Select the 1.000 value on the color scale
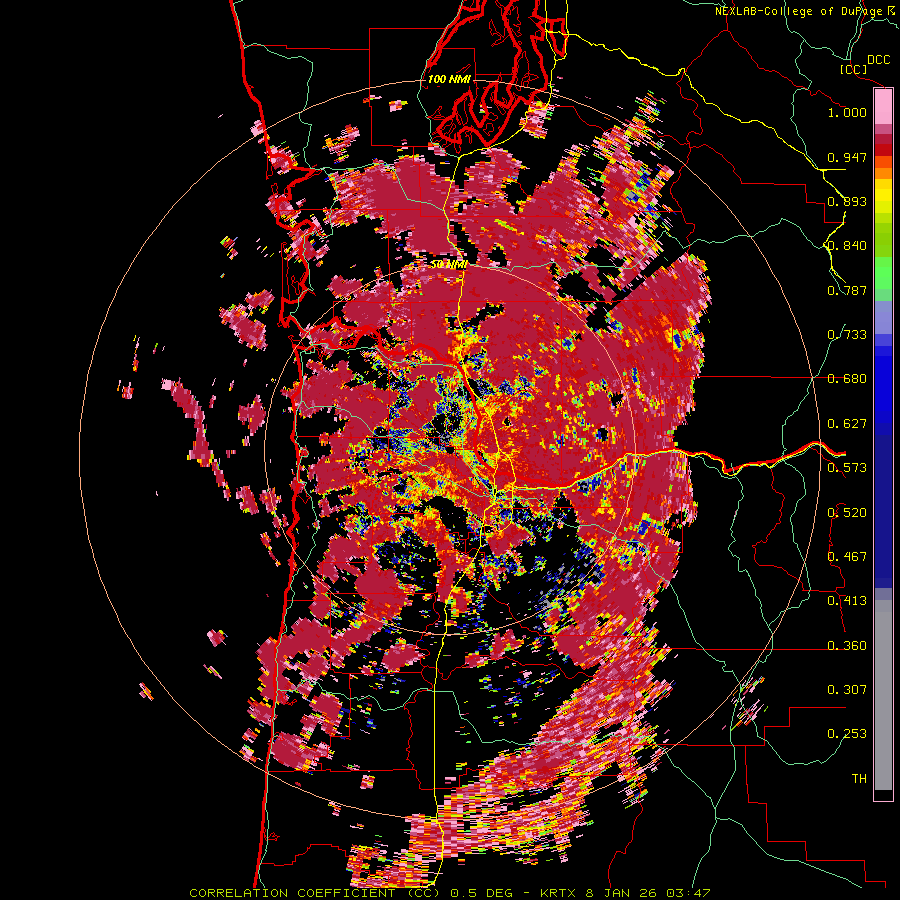 pos(847,112)
